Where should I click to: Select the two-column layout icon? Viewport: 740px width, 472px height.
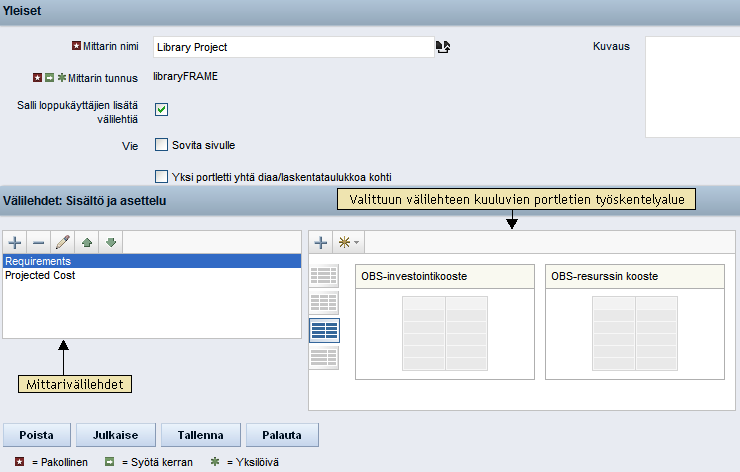(324, 330)
